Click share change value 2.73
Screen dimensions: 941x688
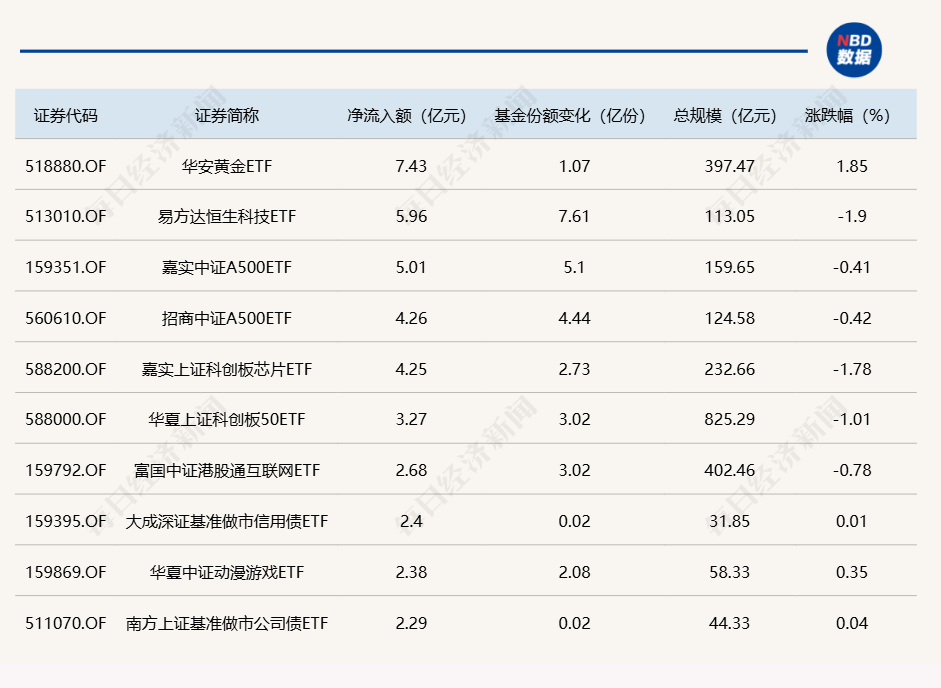tap(574, 369)
